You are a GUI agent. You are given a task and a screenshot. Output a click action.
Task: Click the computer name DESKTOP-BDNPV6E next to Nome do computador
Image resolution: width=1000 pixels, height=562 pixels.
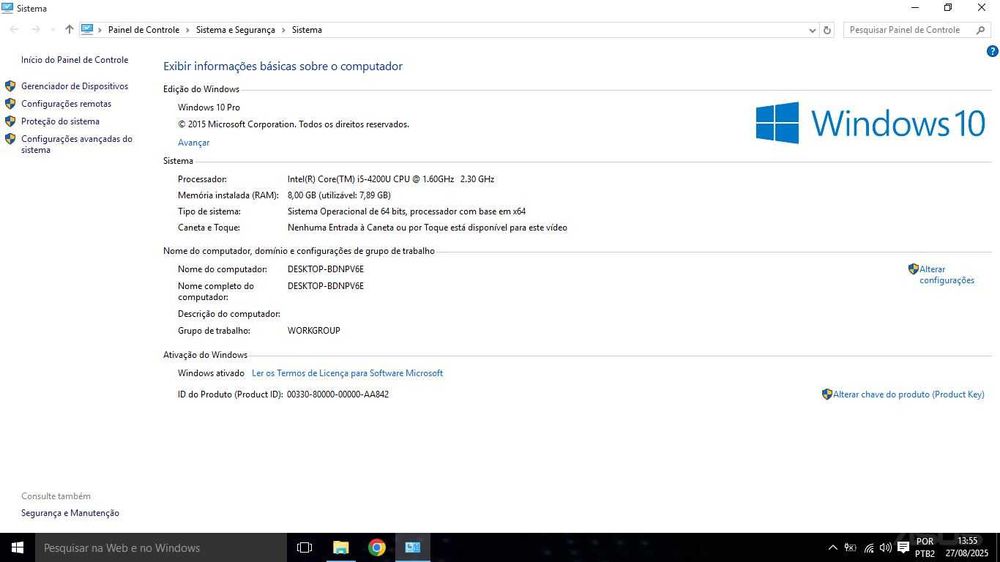[325, 269]
